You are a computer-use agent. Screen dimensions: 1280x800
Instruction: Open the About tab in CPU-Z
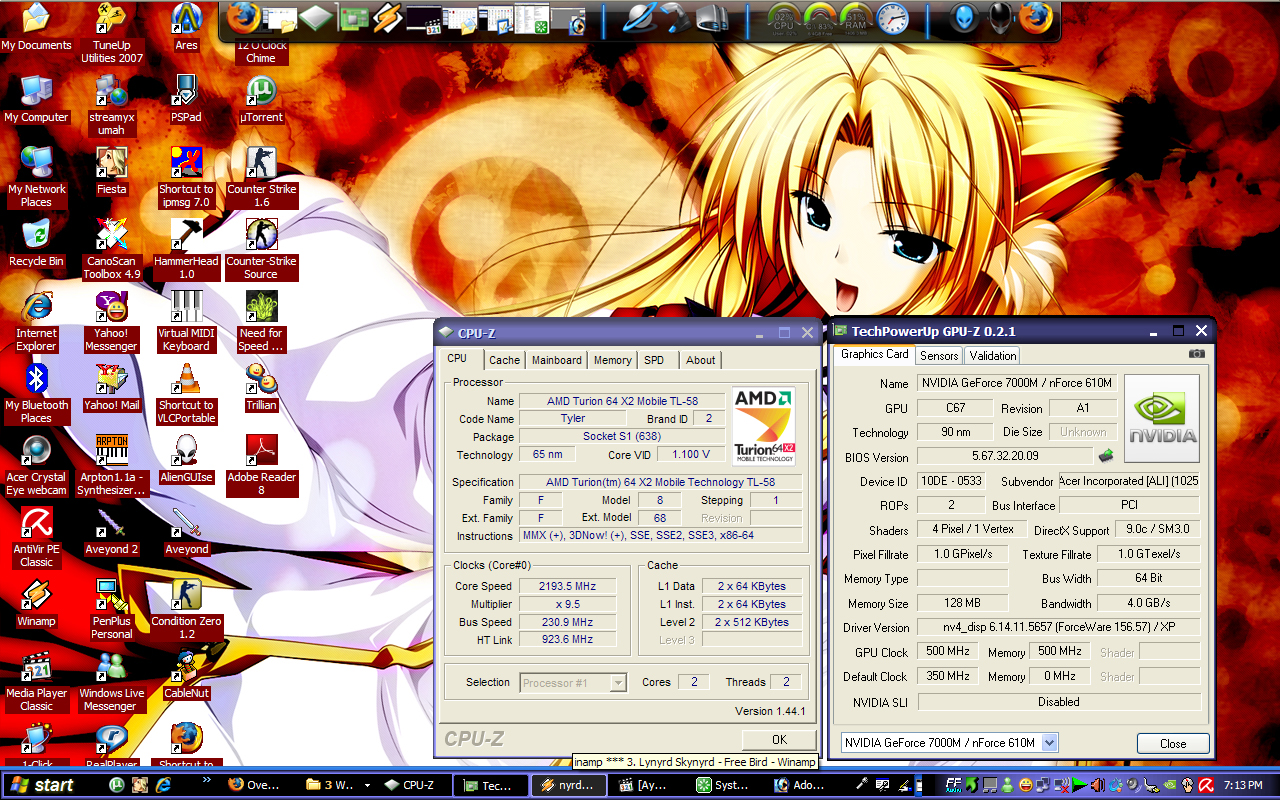pyautogui.click(x=700, y=360)
